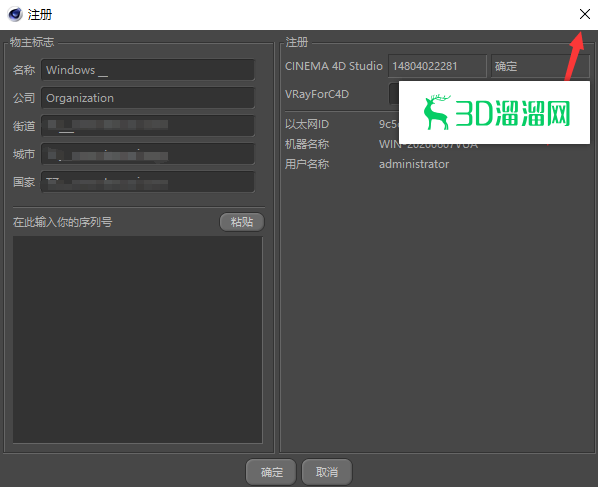
Task: Focus the 城市 city input field
Action: [x=148, y=154]
